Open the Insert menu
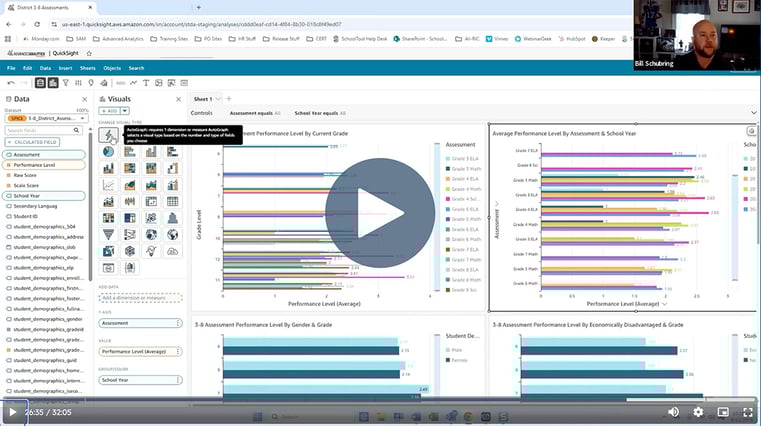The height and width of the screenshot is (426, 761). click(65, 68)
